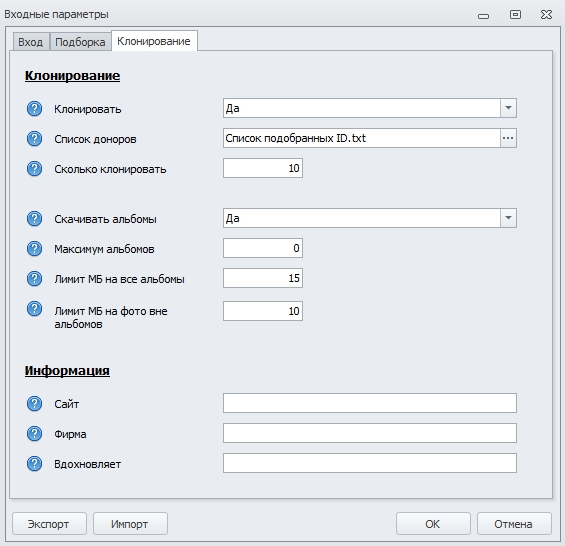
Task: Click the Импорт button
Action: pyautogui.click(x=130, y=524)
